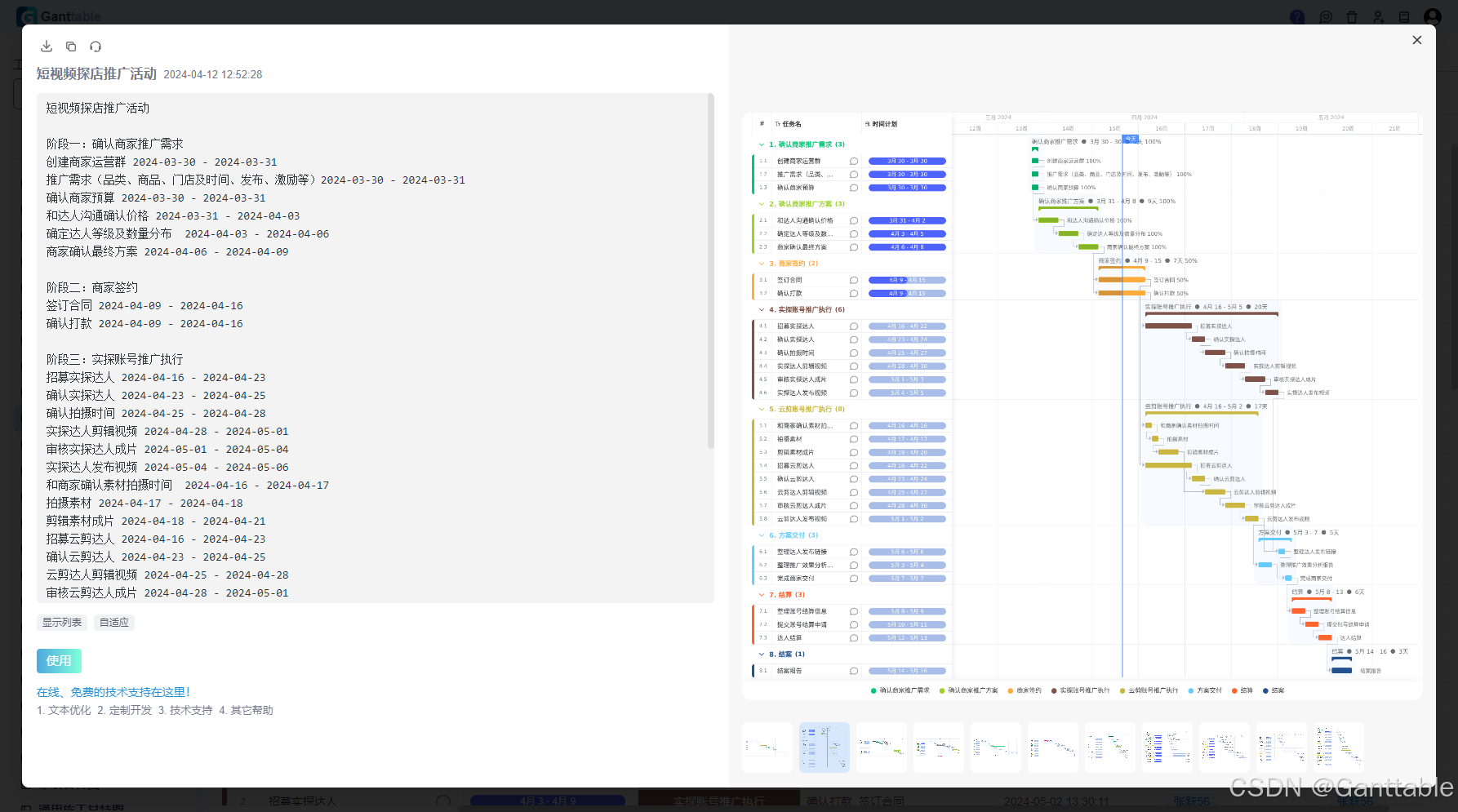The image size is (1458, 812).
Task: Click the help question-mark icon in header
Action: click(x=1297, y=16)
